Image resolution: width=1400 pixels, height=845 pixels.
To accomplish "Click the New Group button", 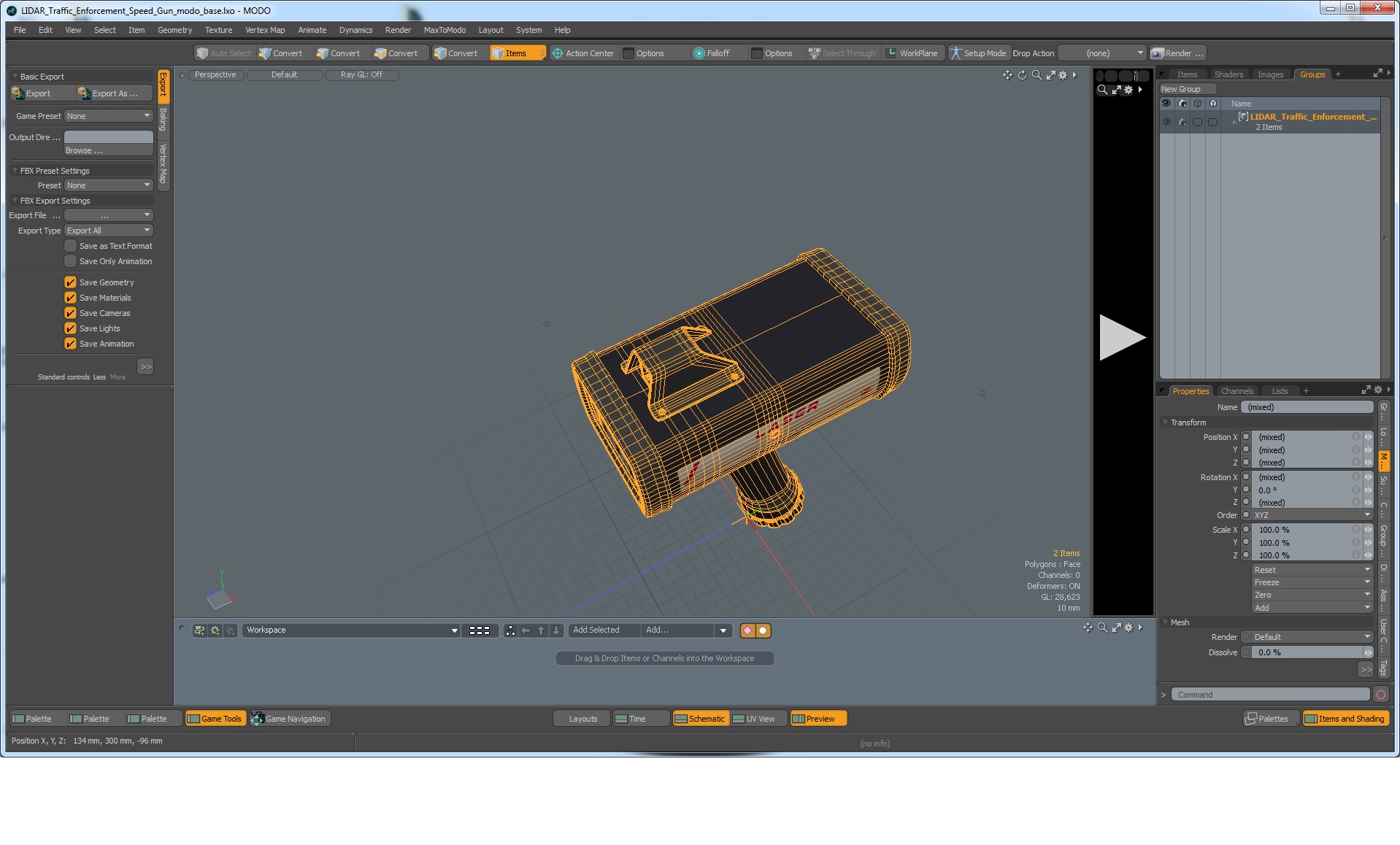I will 1188,89.
